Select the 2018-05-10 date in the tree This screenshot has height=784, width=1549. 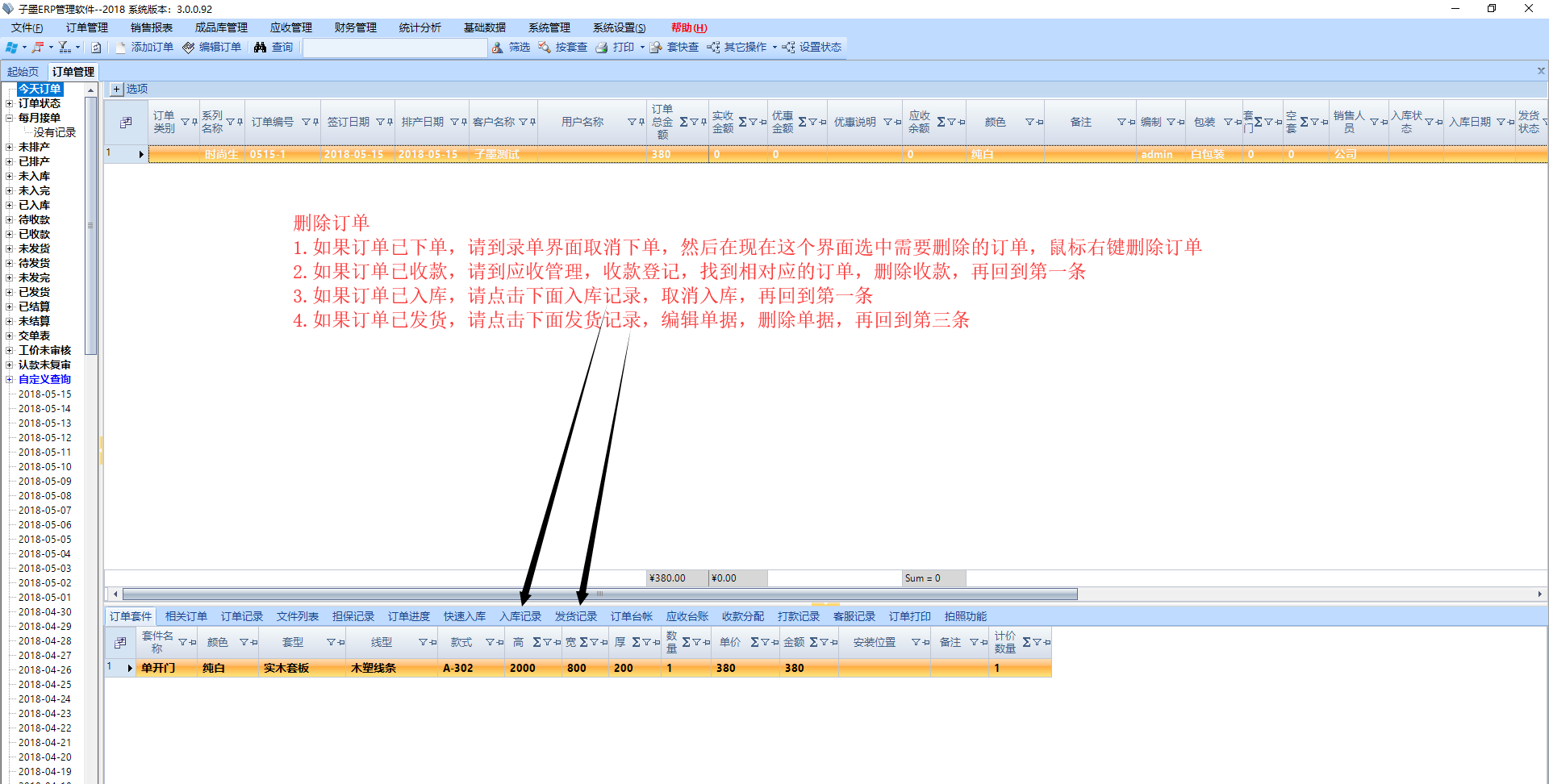[x=44, y=467]
